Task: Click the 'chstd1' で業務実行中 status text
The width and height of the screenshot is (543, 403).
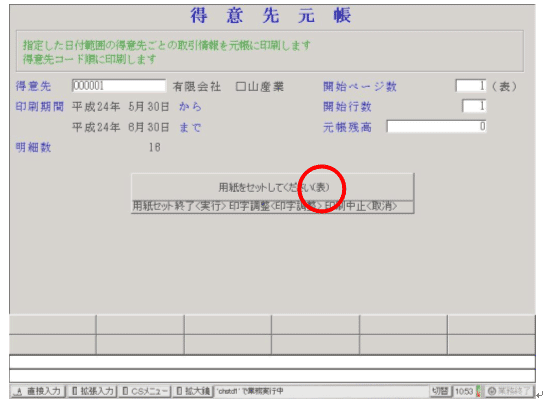Action: pyautogui.click(x=250, y=391)
